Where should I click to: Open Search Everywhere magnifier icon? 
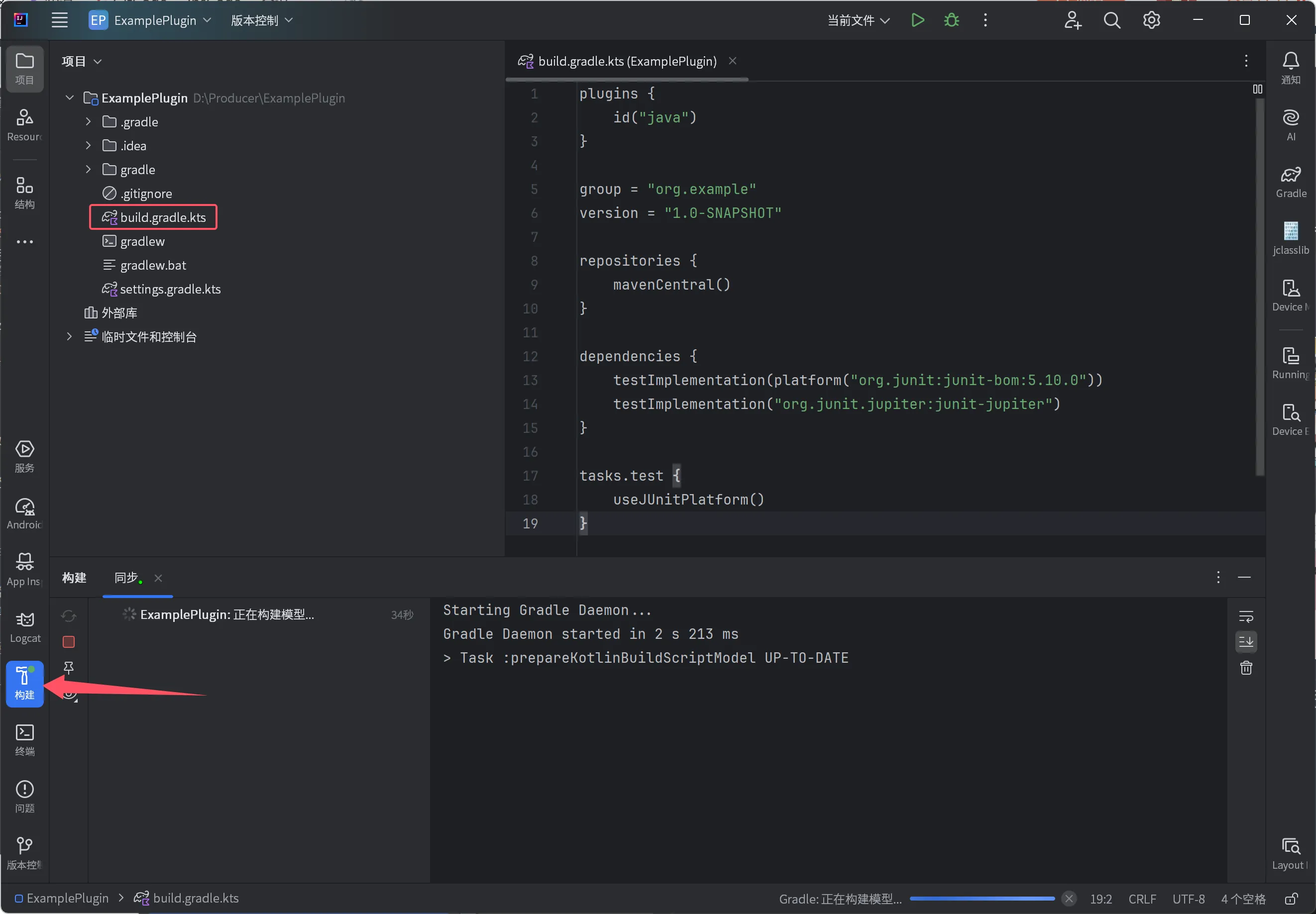click(1111, 20)
